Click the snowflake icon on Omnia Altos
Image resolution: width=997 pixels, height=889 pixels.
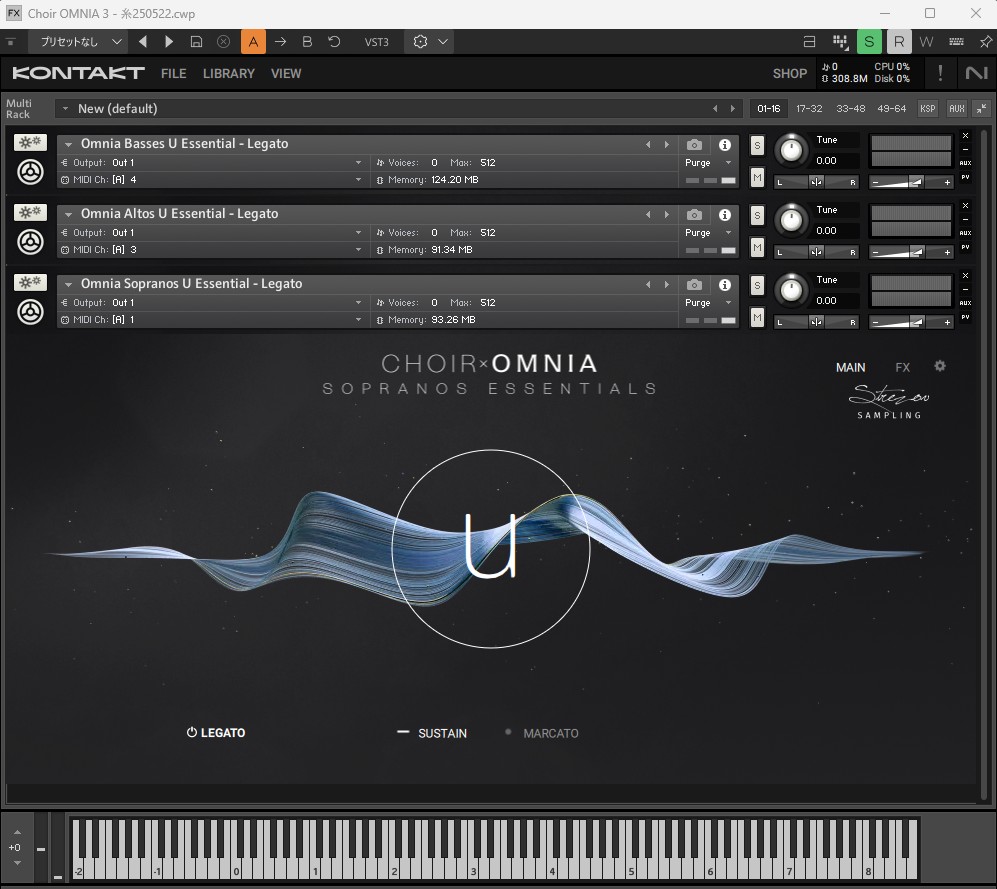pos(30,212)
